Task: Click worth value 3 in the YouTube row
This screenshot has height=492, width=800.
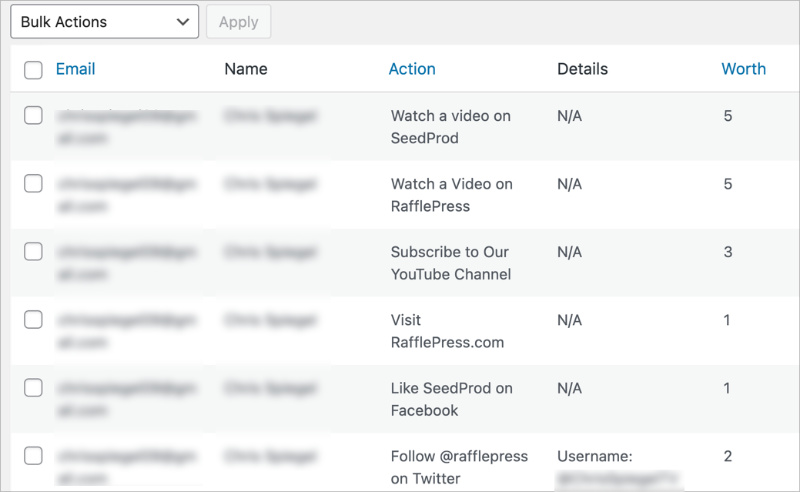Action: point(728,252)
